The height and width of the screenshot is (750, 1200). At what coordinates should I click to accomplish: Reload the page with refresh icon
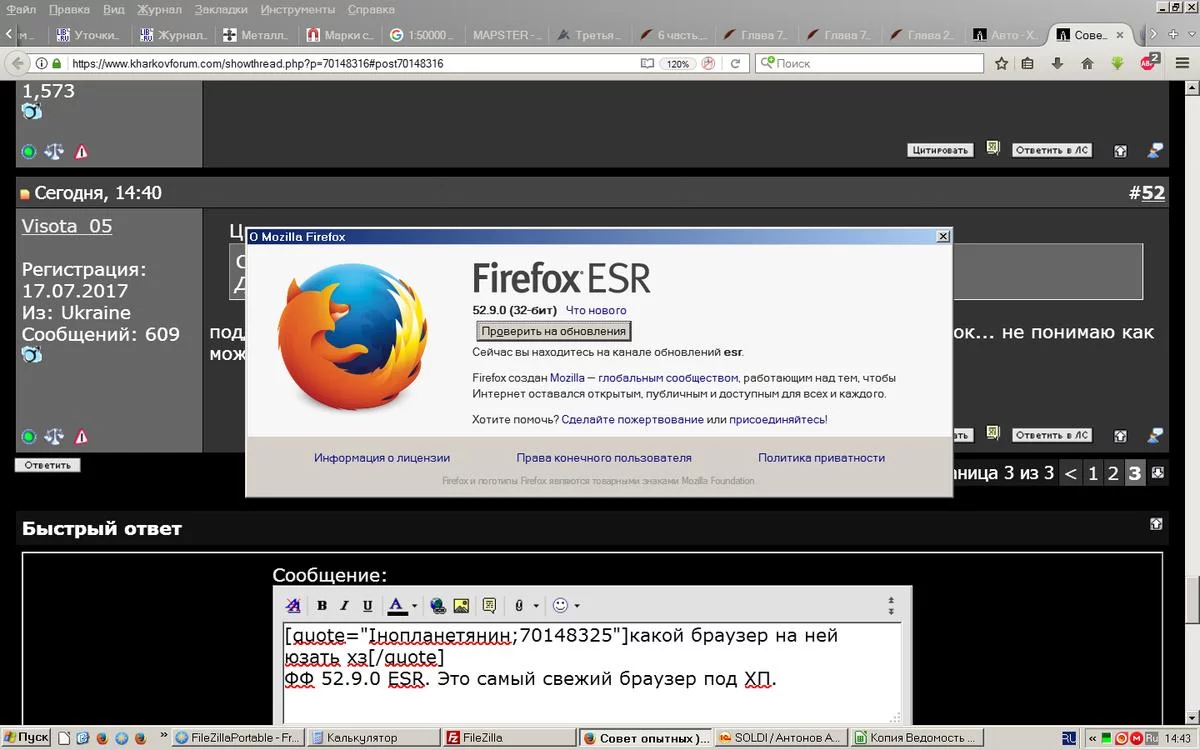[735, 63]
